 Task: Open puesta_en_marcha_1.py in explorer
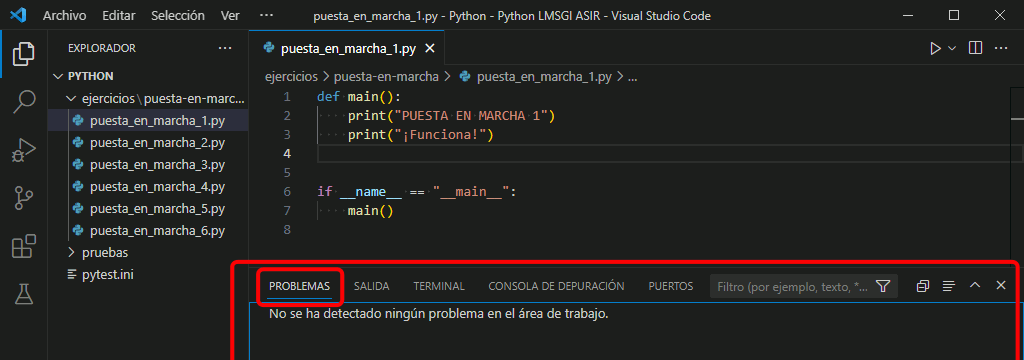148,120
